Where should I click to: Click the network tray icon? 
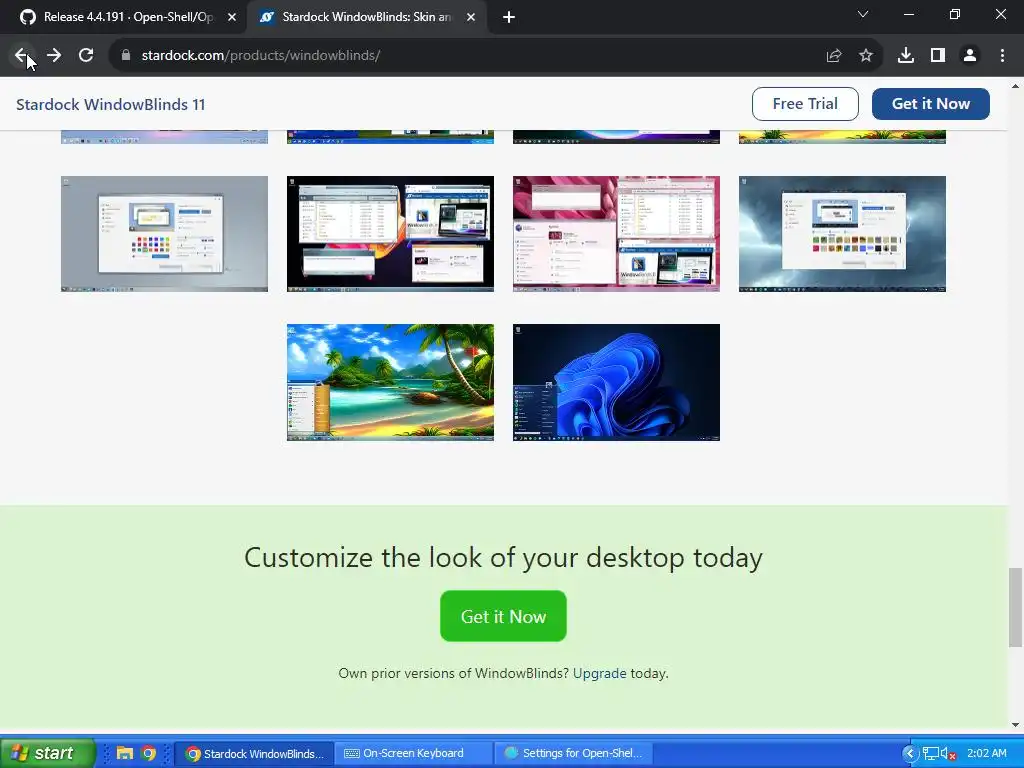coord(930,754)
